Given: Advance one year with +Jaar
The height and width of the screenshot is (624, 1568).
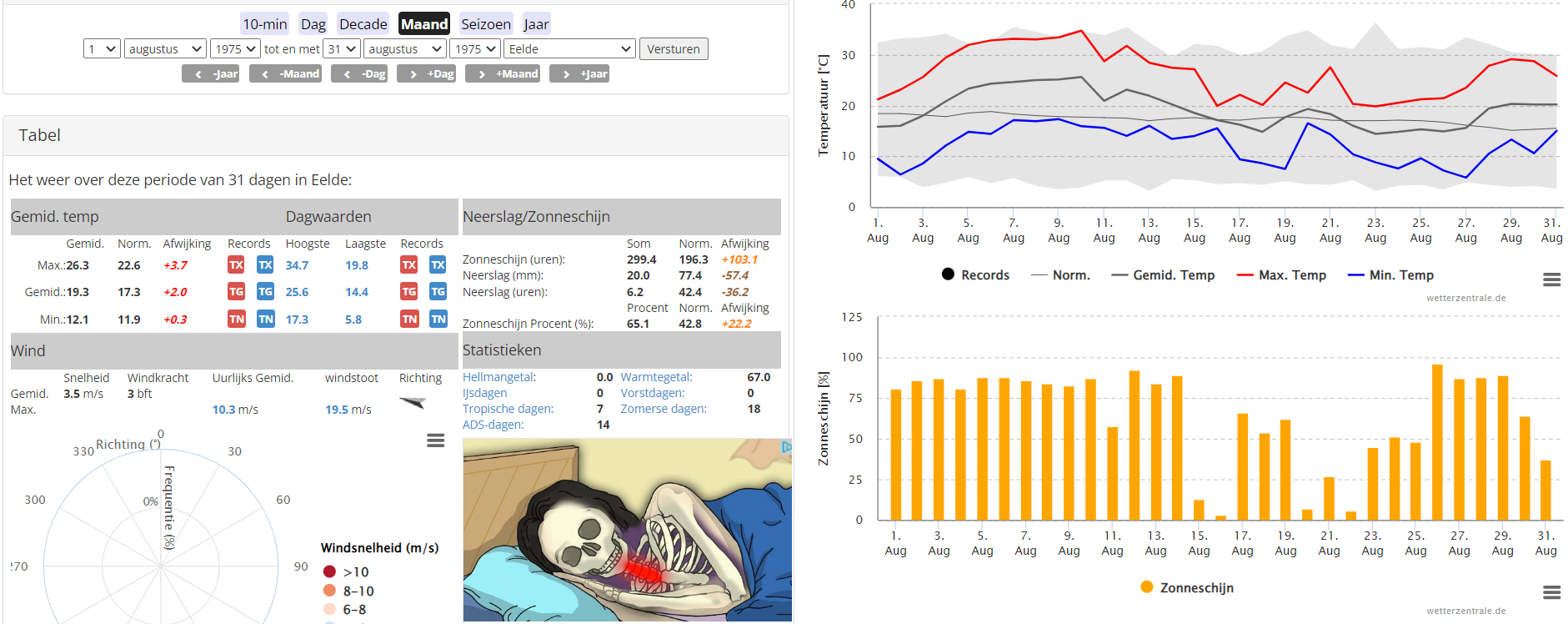Looking at the screenshot, I should [x=579, y=74].
